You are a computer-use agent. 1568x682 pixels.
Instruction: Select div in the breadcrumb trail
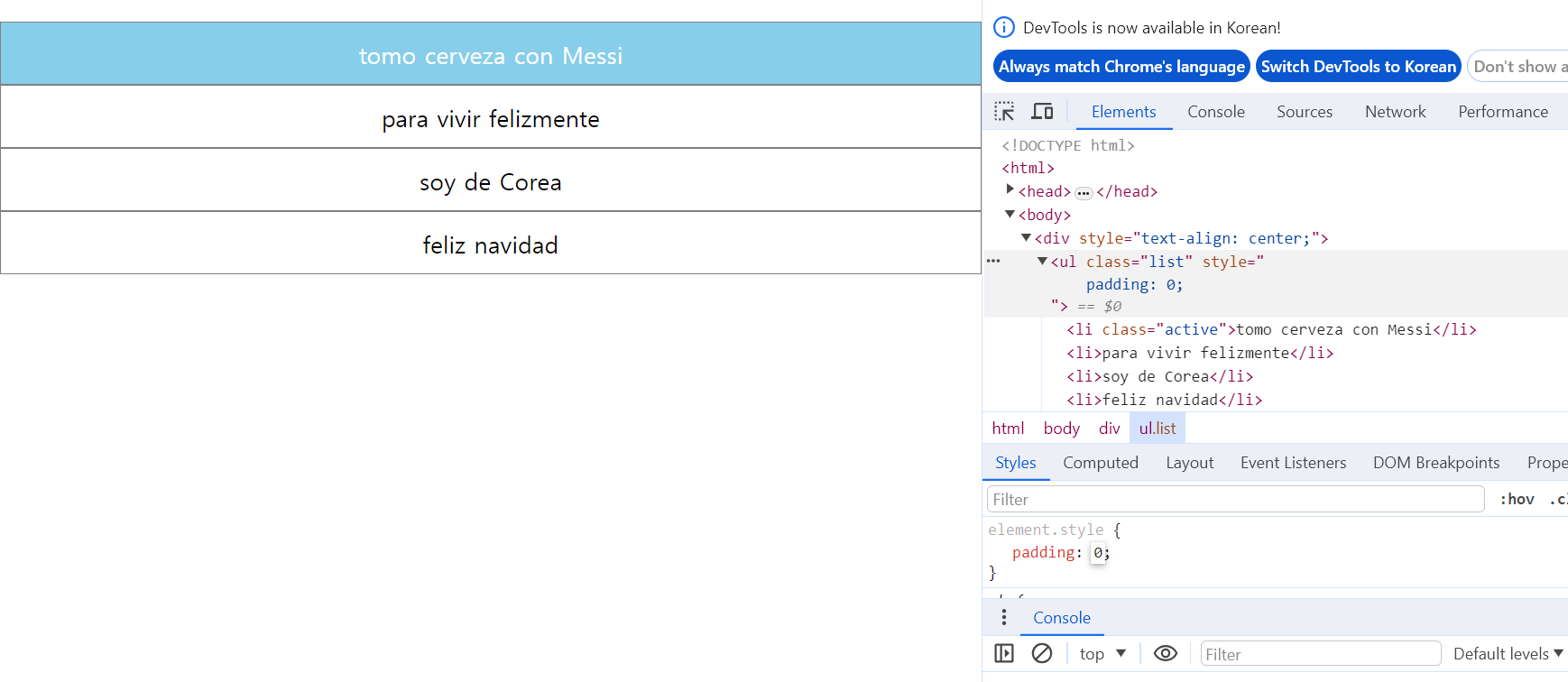click(x=1110, y=428)
